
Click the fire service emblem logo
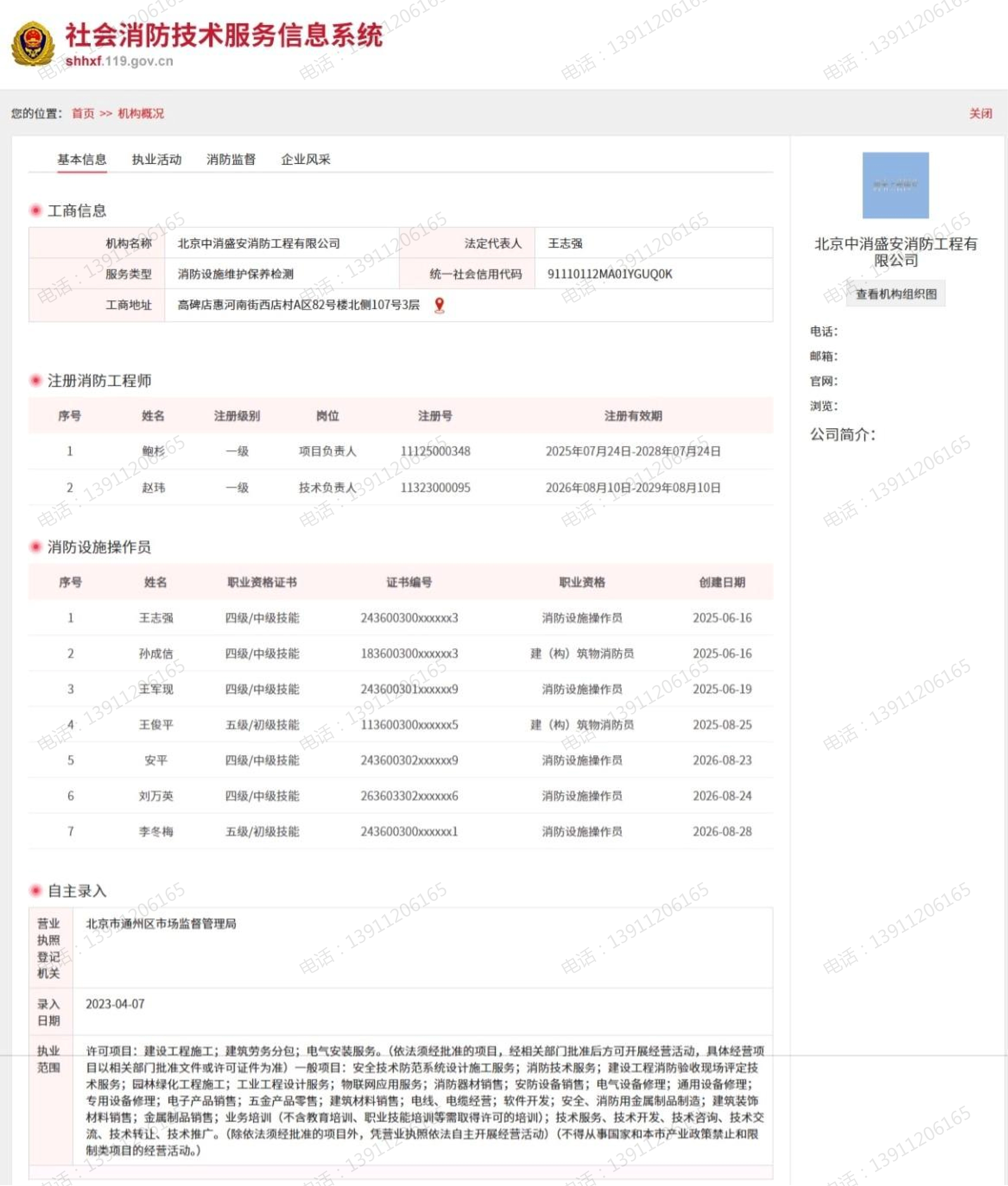tap(33, 44)
